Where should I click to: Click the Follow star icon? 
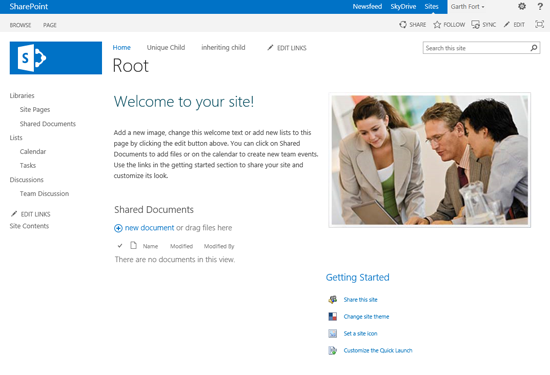[x=437, y=25]
